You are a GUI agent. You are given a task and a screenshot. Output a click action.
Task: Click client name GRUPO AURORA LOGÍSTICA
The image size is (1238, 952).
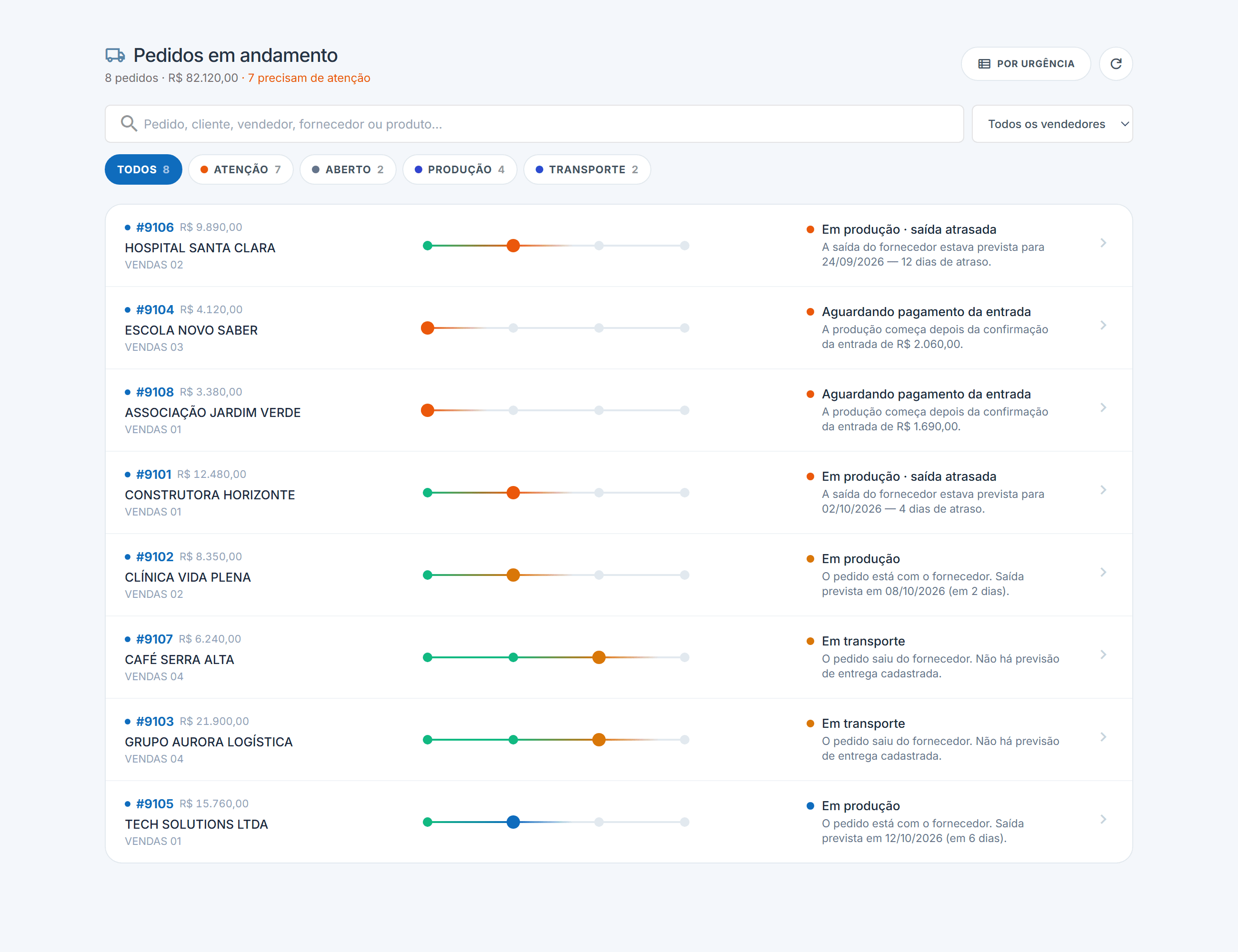pyautogui.click(x=209, y=742)
